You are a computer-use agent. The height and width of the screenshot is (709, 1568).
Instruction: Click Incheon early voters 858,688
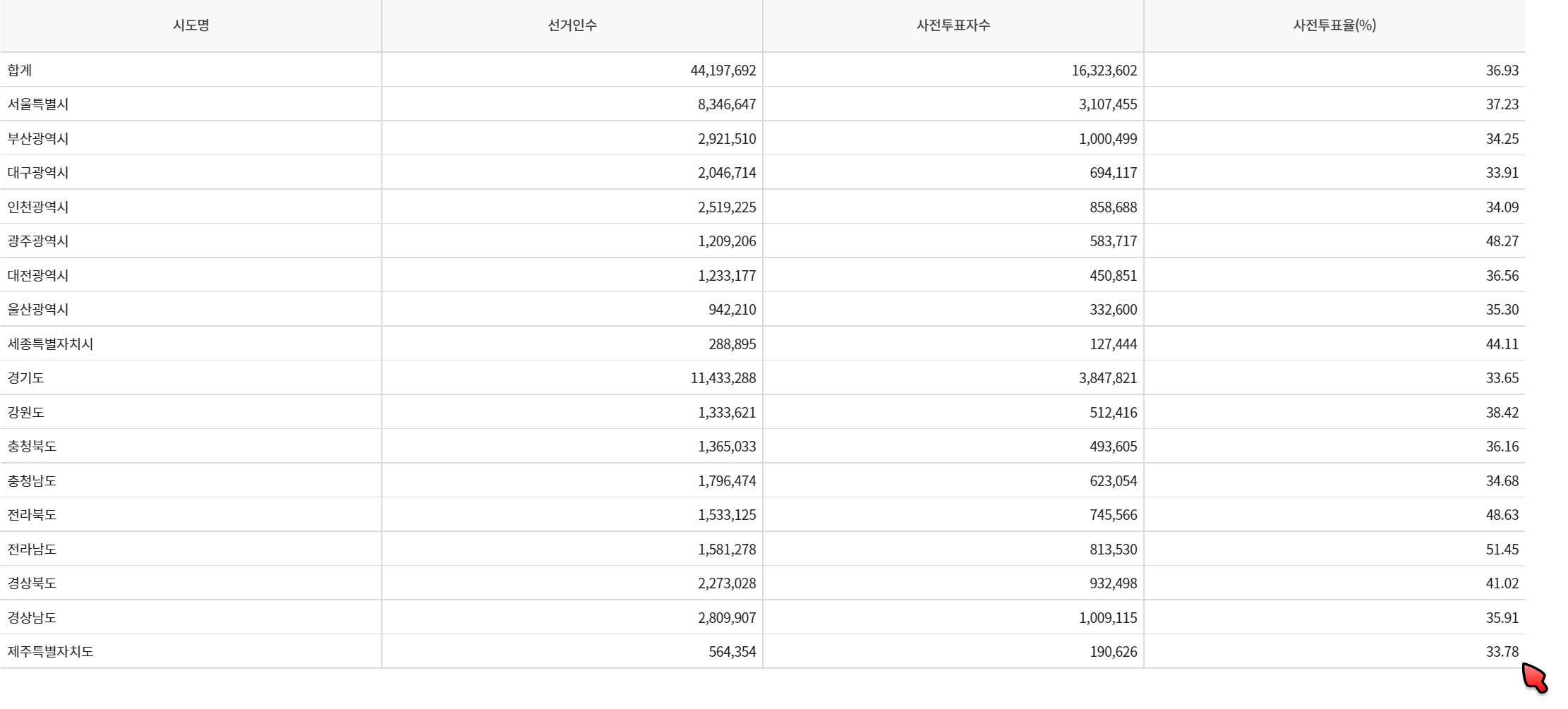tap(1114, 207)
